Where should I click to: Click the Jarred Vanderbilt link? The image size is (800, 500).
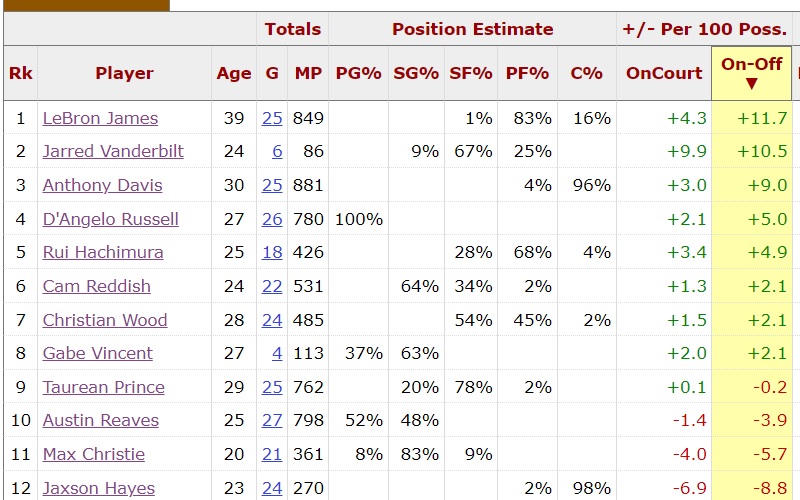[x=113, y=152]
